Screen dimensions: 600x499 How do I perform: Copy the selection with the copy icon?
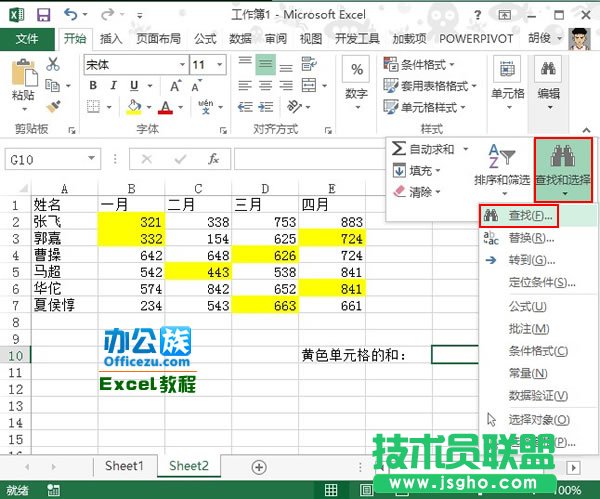(52, 85)
